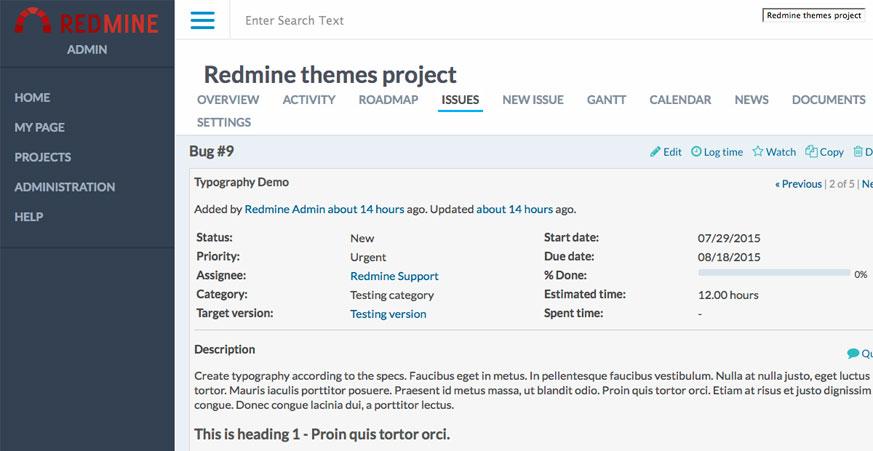This screenshot has width=873, height=451.
Task: Click the Log time clock icon
Action: pos(696,151)
